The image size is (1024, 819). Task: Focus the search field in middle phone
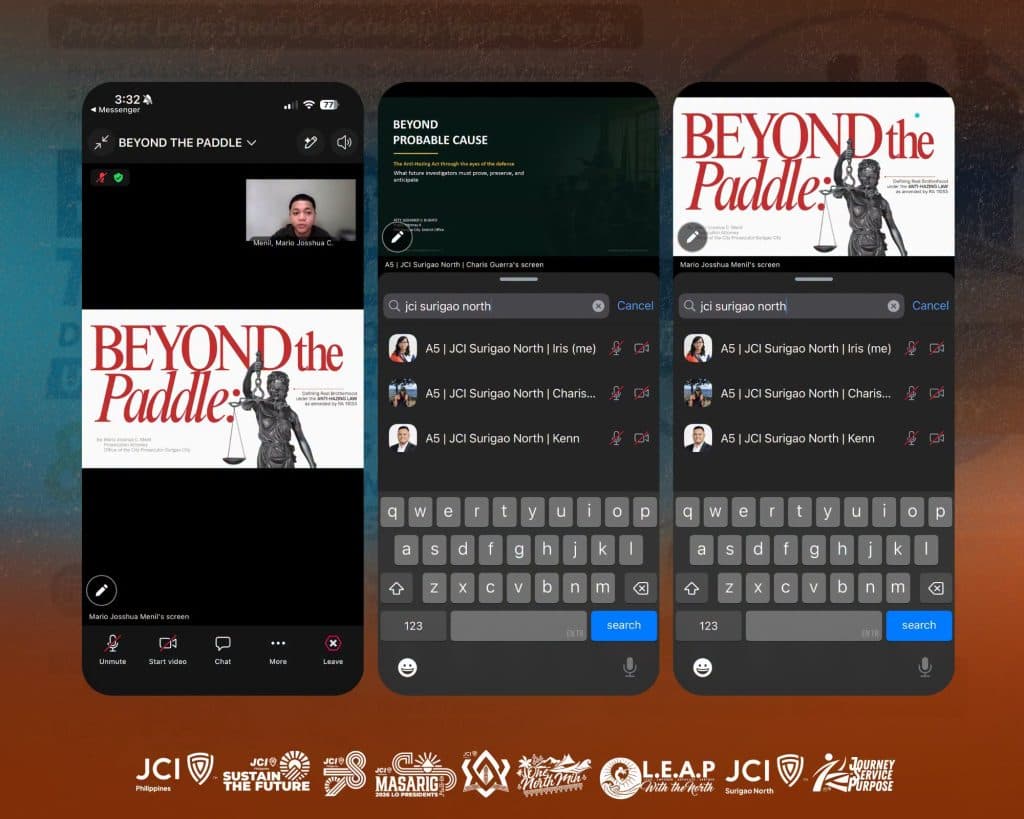tap(496, 306)
